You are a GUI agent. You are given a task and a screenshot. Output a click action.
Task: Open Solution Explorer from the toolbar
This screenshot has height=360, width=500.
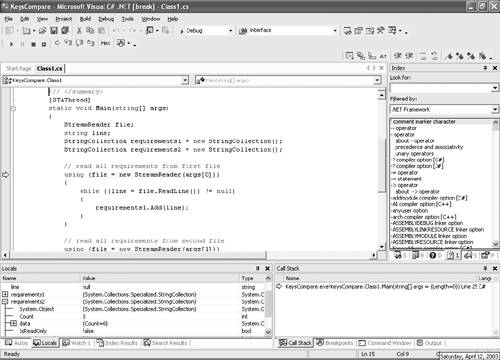pos(347,31)
